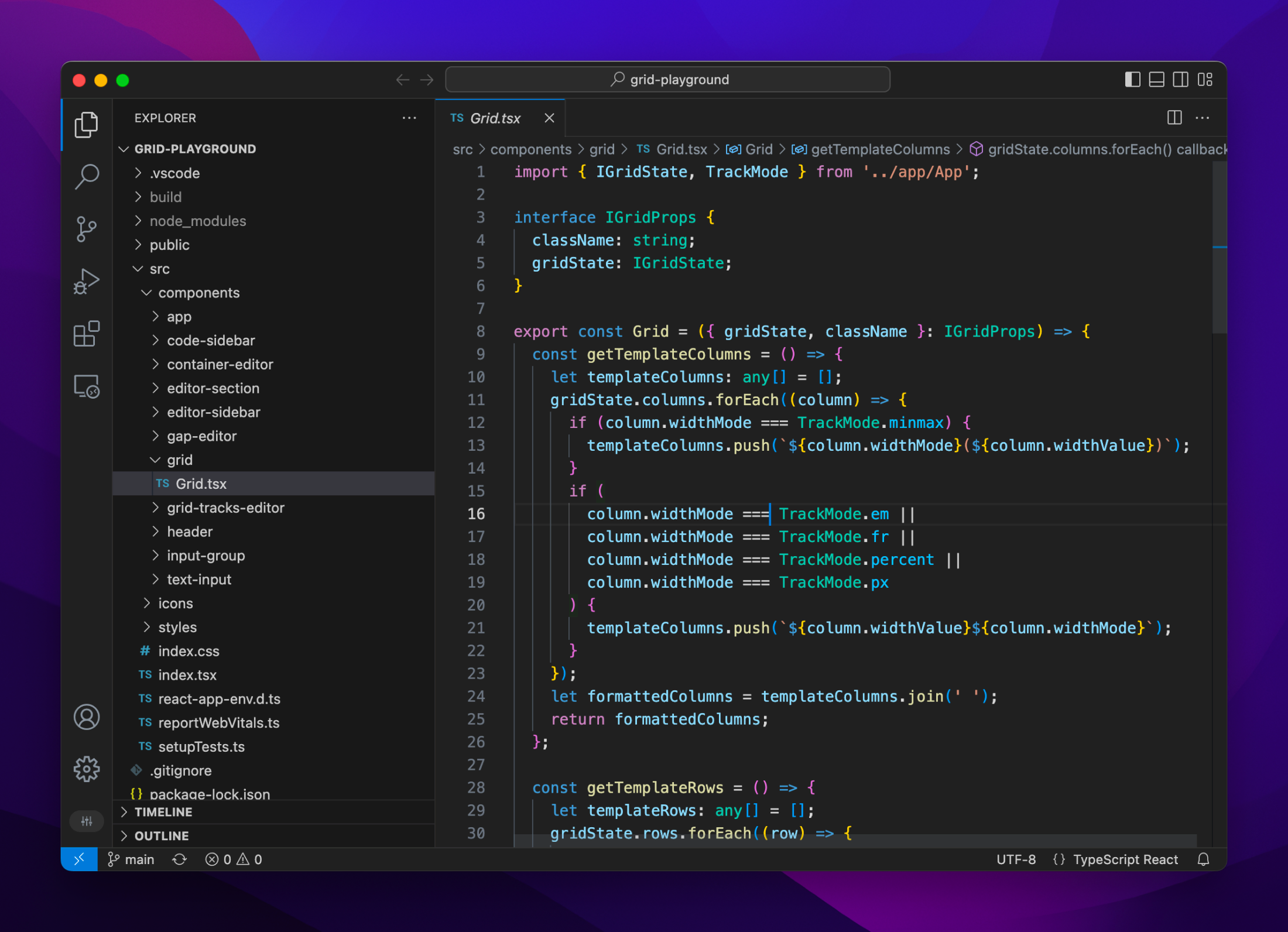
Task: Open Run and Debug view
Action: tap(87, 282)
